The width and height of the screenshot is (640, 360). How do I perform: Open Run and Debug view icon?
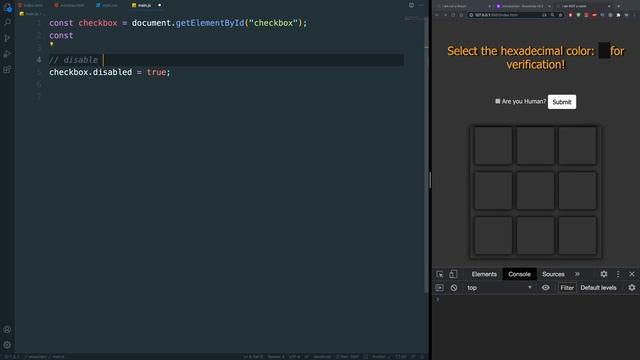coord(7,54)
